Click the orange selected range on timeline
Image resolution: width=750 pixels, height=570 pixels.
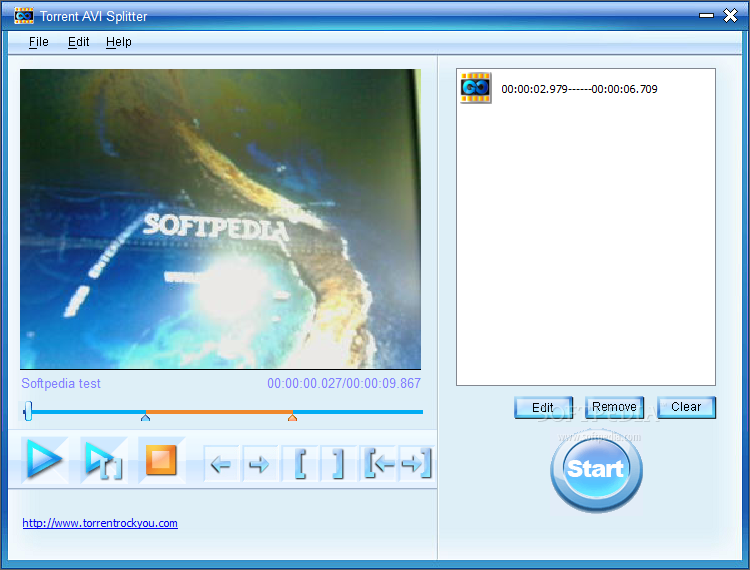(x=219, y=411)
